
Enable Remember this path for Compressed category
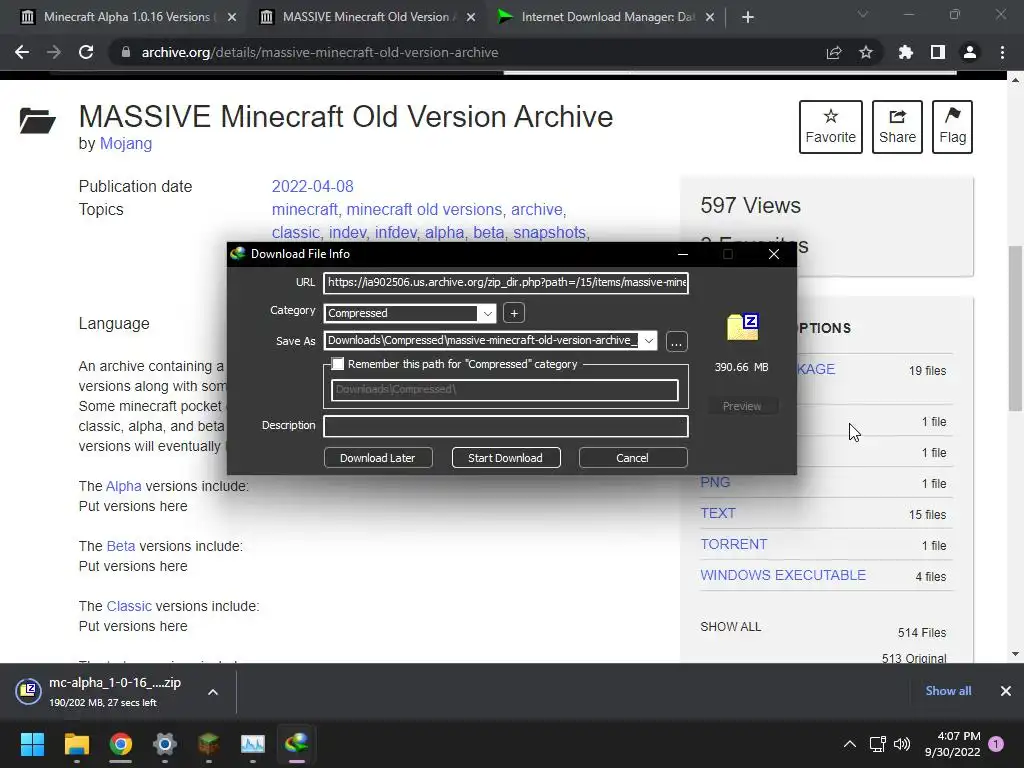click(x=338, y=364)
